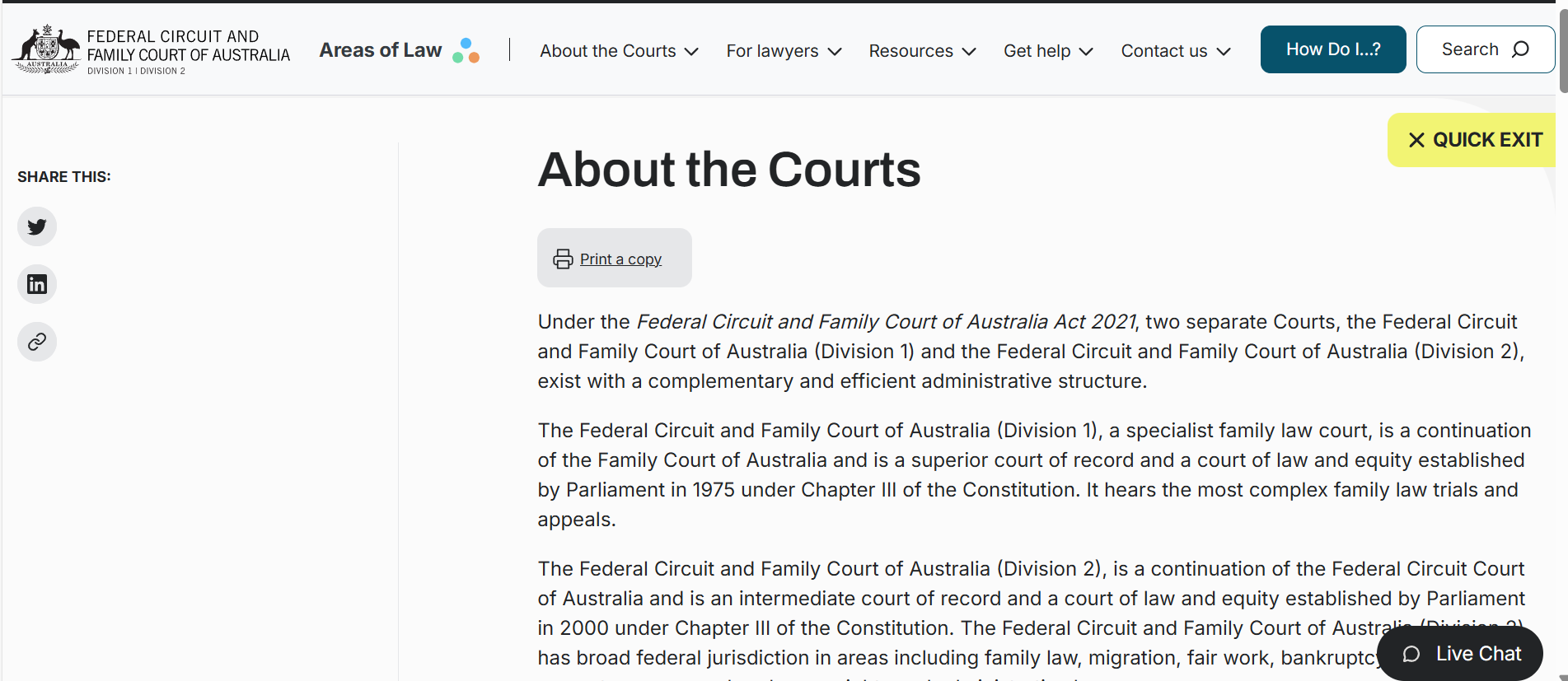Open the Areas of Law link
The height and width of the screenshot is (681, 1568).
pos(381,50)
